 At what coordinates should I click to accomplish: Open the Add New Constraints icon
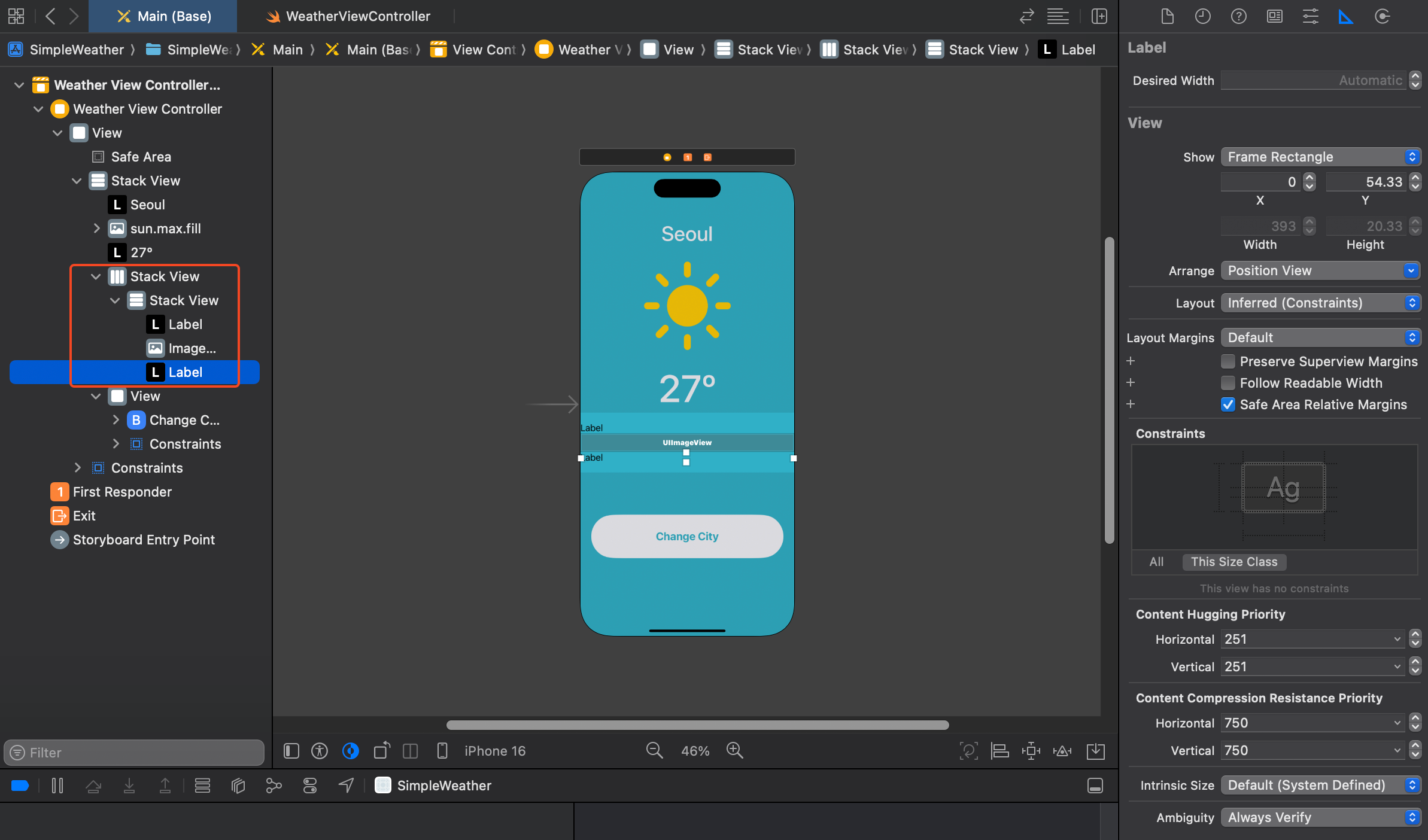coord(1031,750)
